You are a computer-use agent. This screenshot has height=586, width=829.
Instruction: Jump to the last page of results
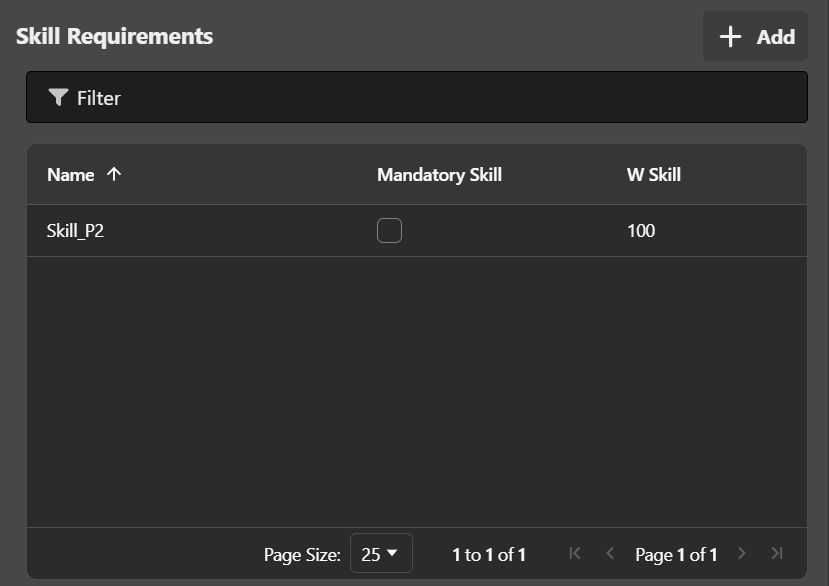(x=777, y=553)
